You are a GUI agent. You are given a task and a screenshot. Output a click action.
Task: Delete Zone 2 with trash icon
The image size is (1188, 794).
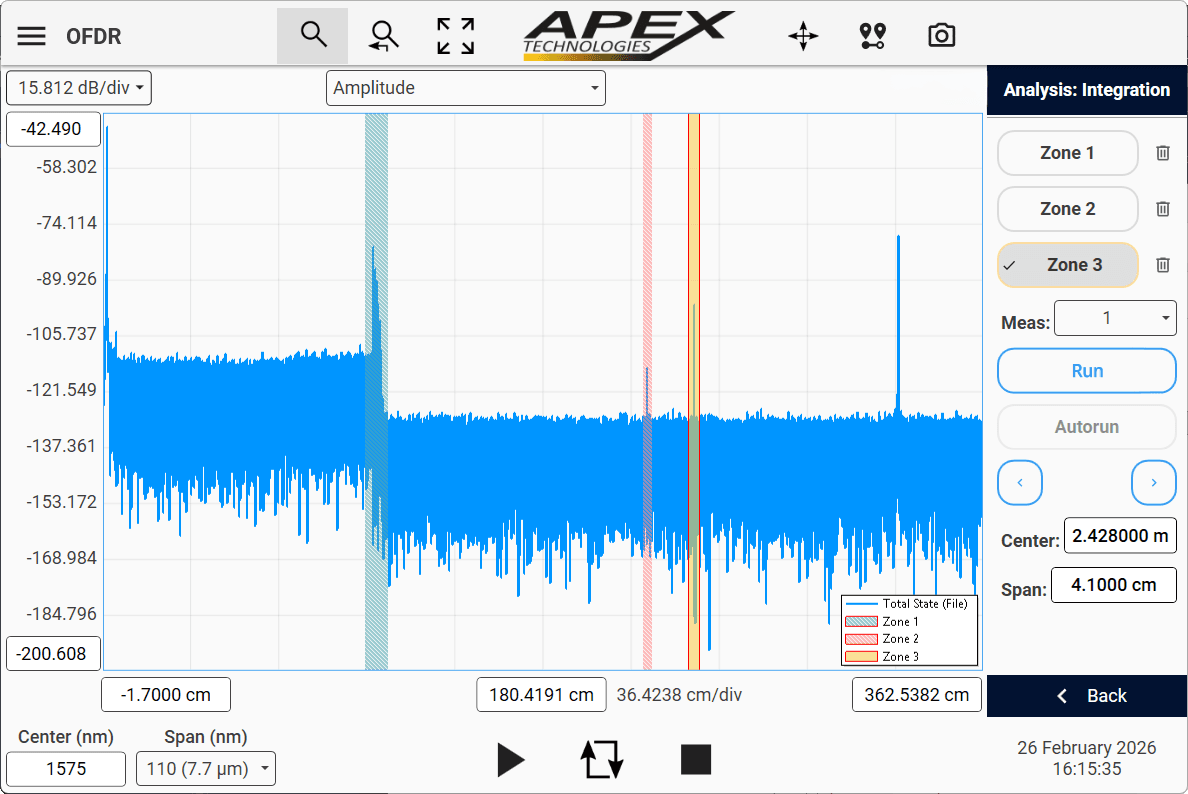pos(1162,209)
